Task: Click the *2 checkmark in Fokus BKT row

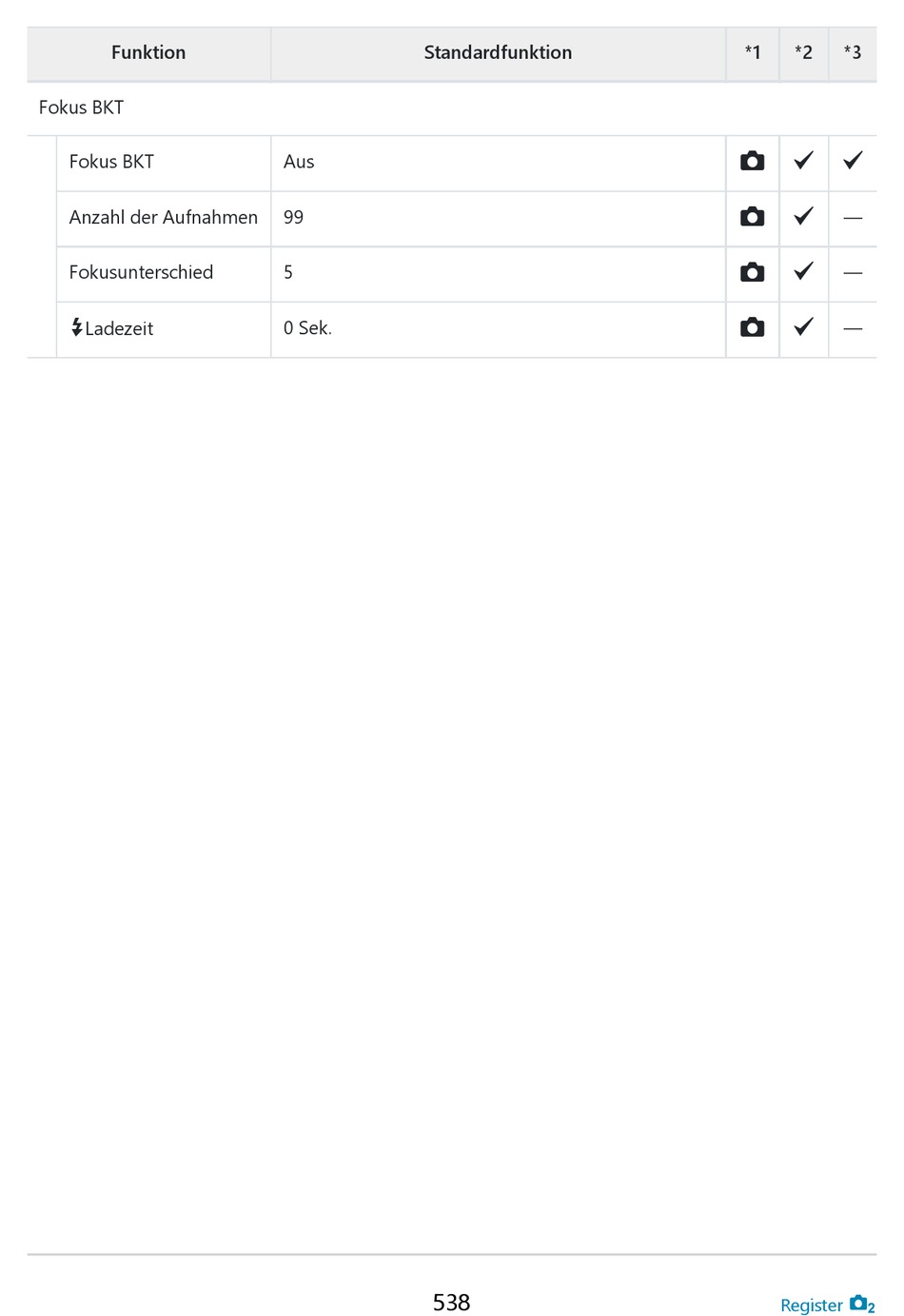Action: [803, 161]
